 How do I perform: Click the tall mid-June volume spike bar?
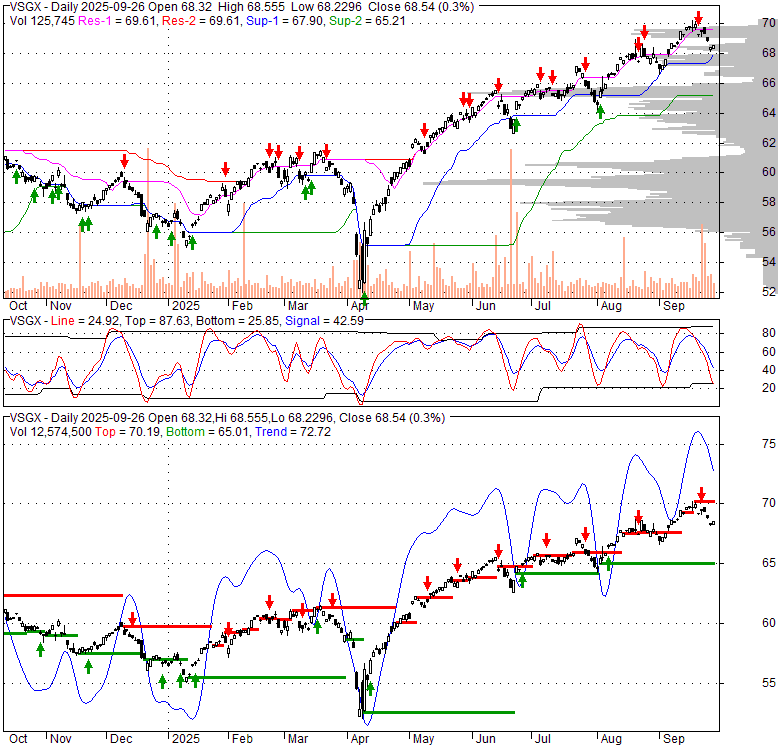(x=511, y=223)
